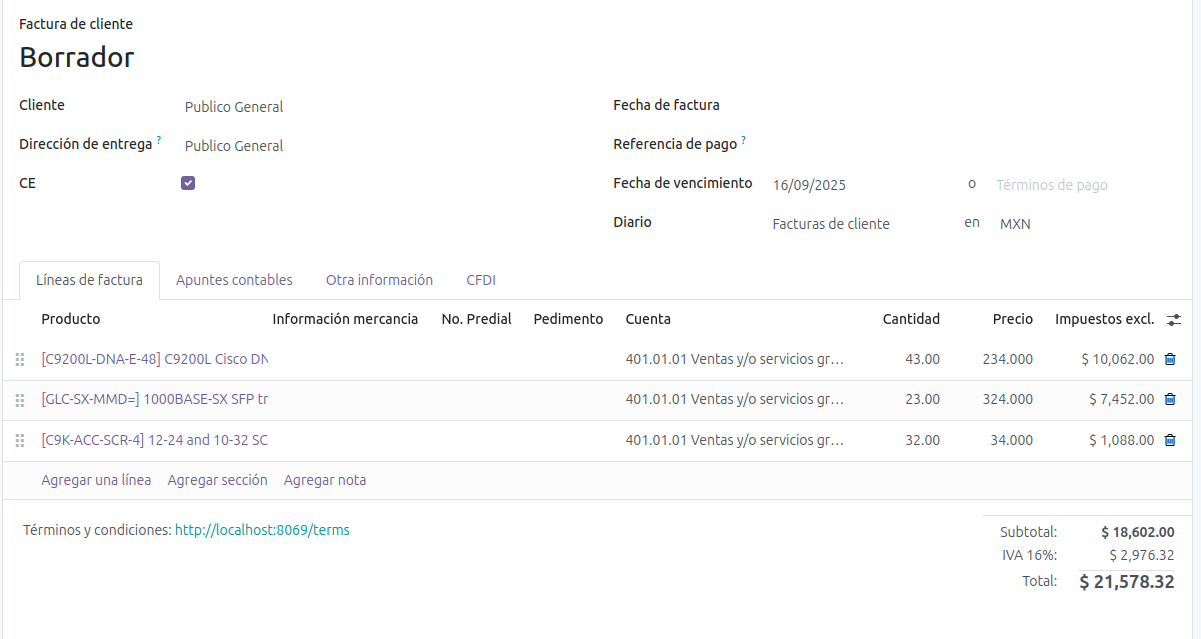Click drag handle of GLC-SX-MMD row
This screenshot has width=1201, height=639.
[x=19, y=400]
